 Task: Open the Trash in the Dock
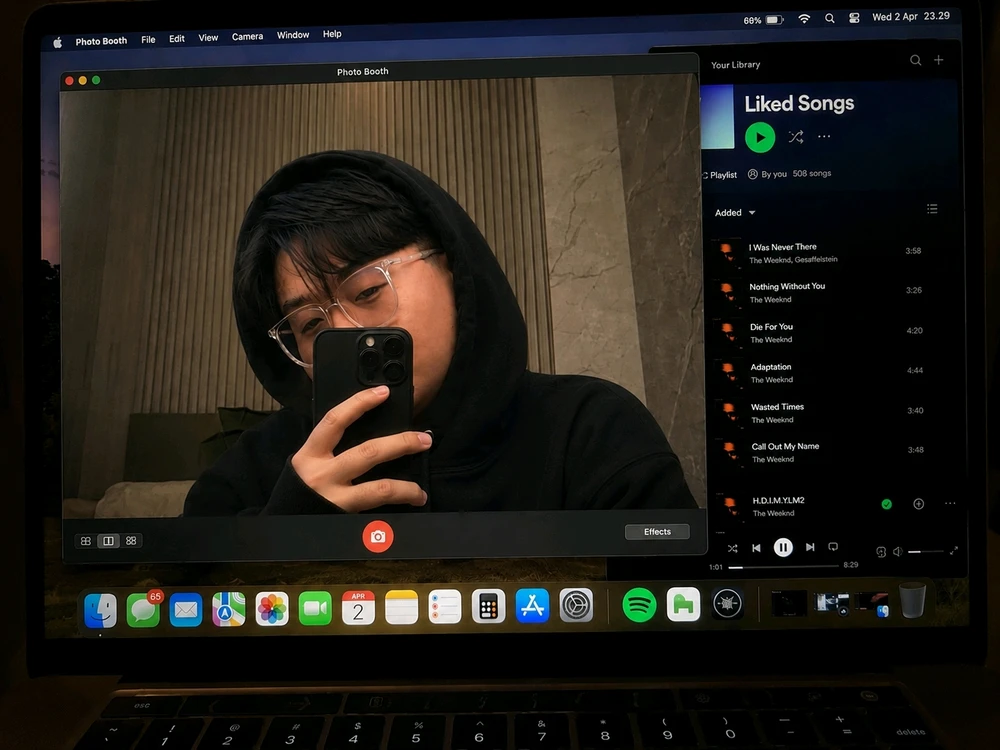point(913,599)
